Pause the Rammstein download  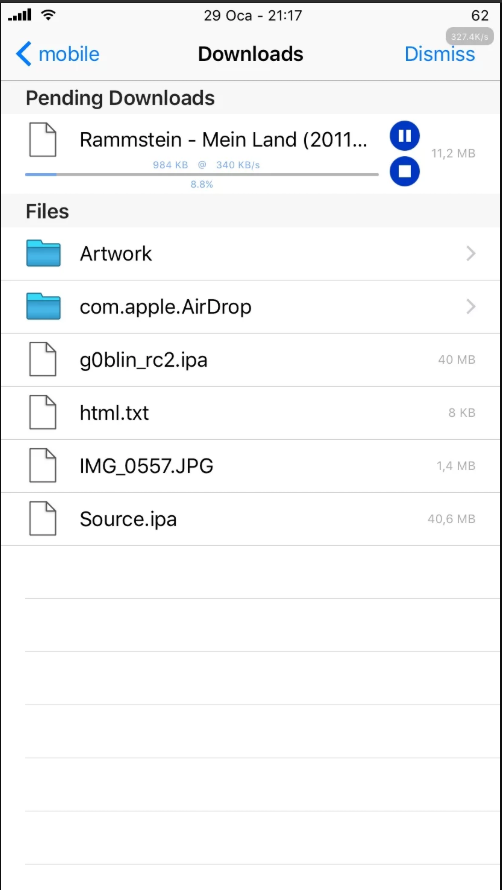[x=404, y=136]
